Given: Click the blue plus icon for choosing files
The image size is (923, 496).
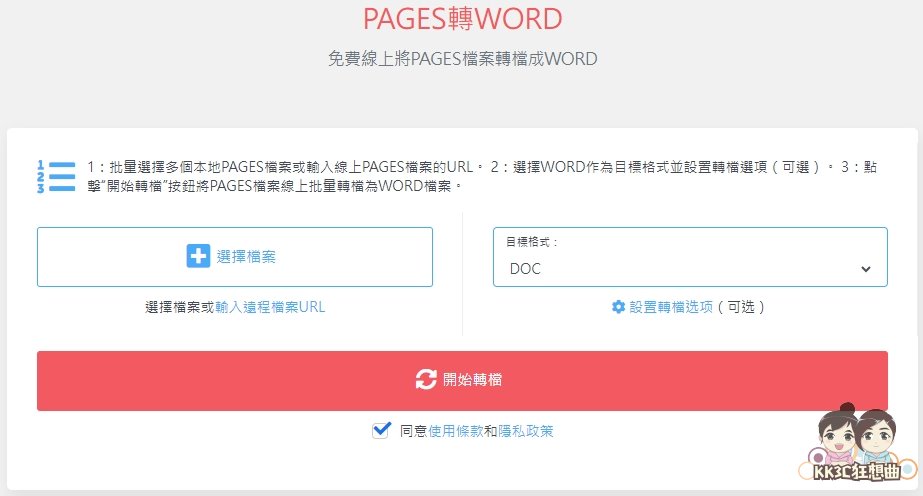Looking at the screenshot, I should pyautogui.click(x=198, y=256).
